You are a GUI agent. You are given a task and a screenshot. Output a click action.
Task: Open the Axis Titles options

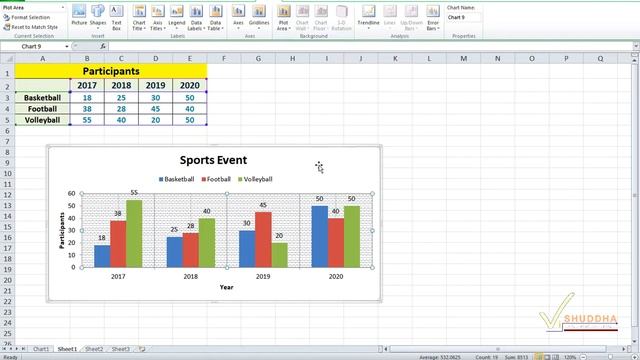tap(158, 17)
